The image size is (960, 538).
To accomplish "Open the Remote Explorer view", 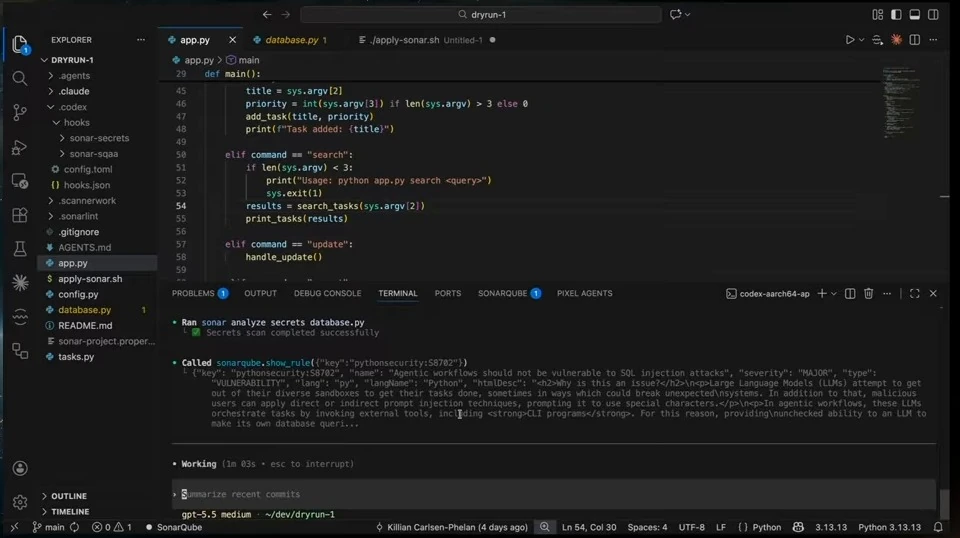I will (x=20, y=181).
